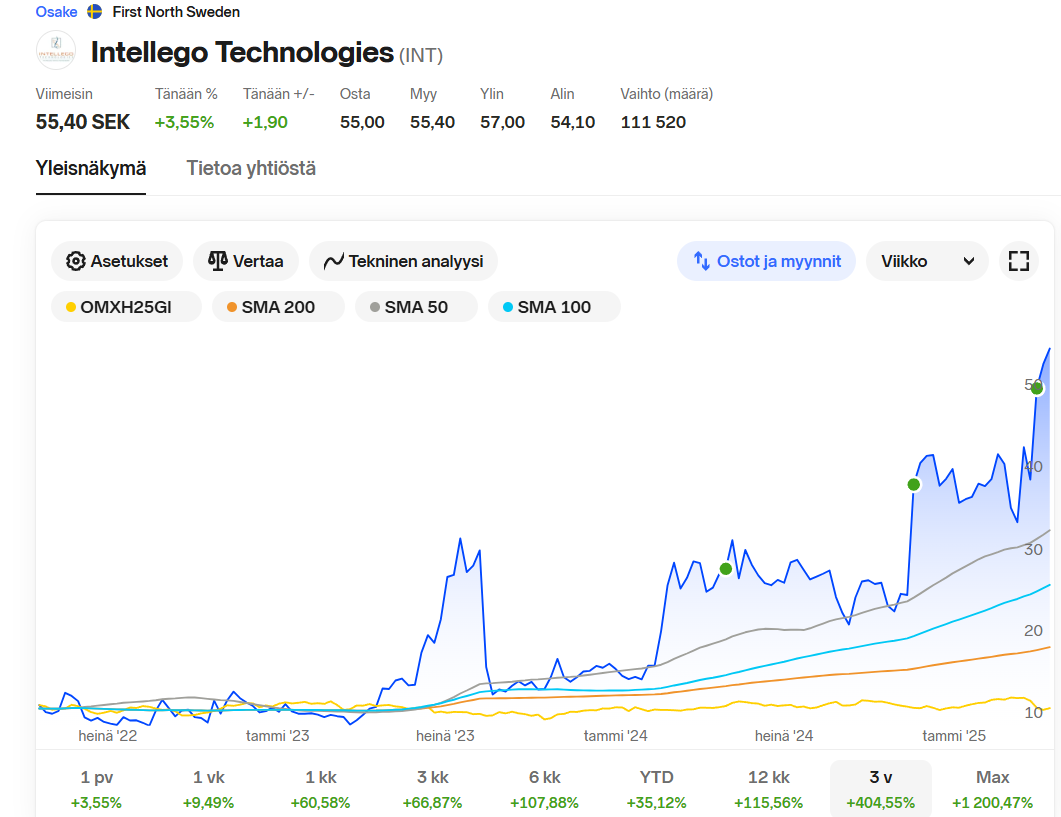Click the arrows icon in Ostot ja myynnit
The image size is (1061, 817).
[702, 261]
